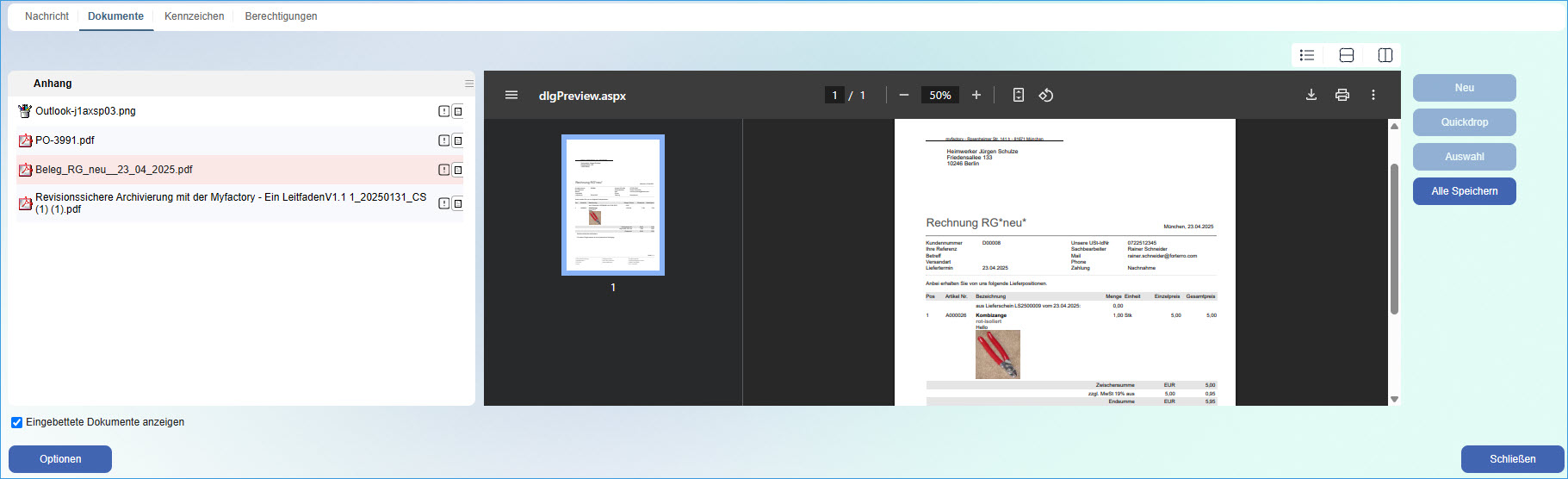
Task: Open the Anhang panel menu
Action: click(469, 84)
